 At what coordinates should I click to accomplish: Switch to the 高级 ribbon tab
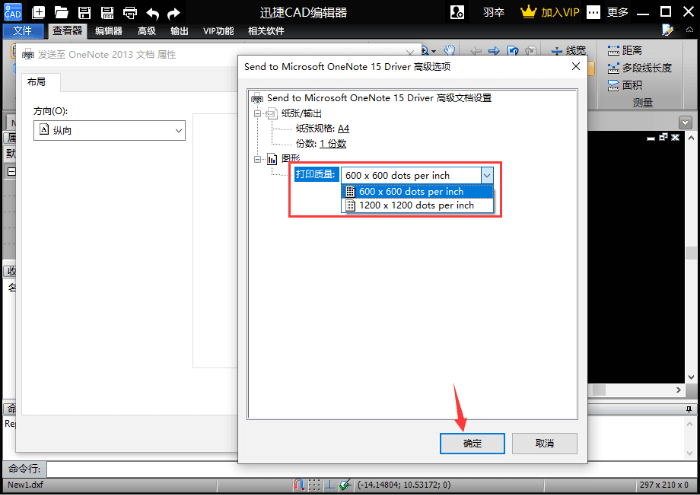tap(146, 31)
